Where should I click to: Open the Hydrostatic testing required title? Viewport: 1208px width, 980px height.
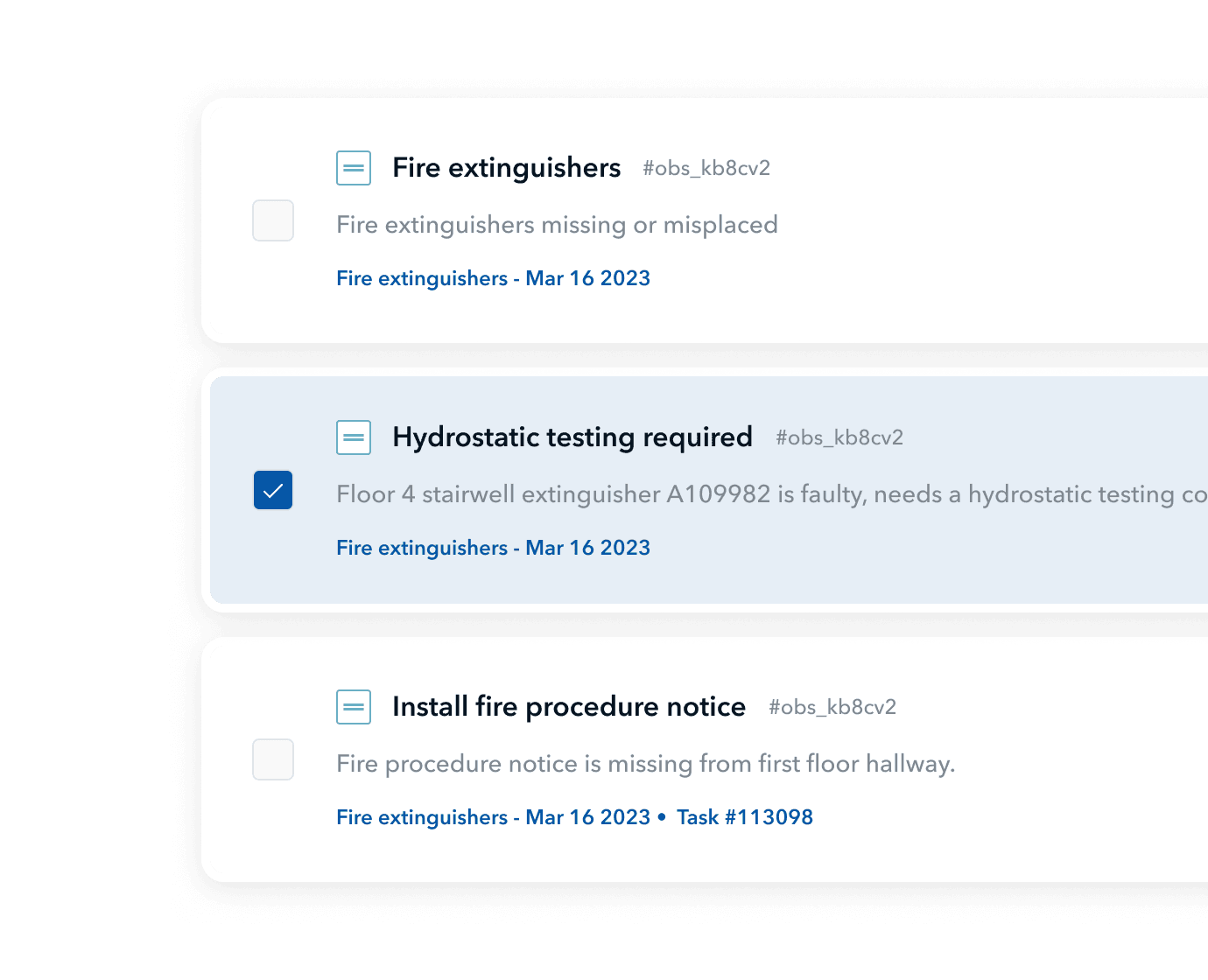coord(572,437)
